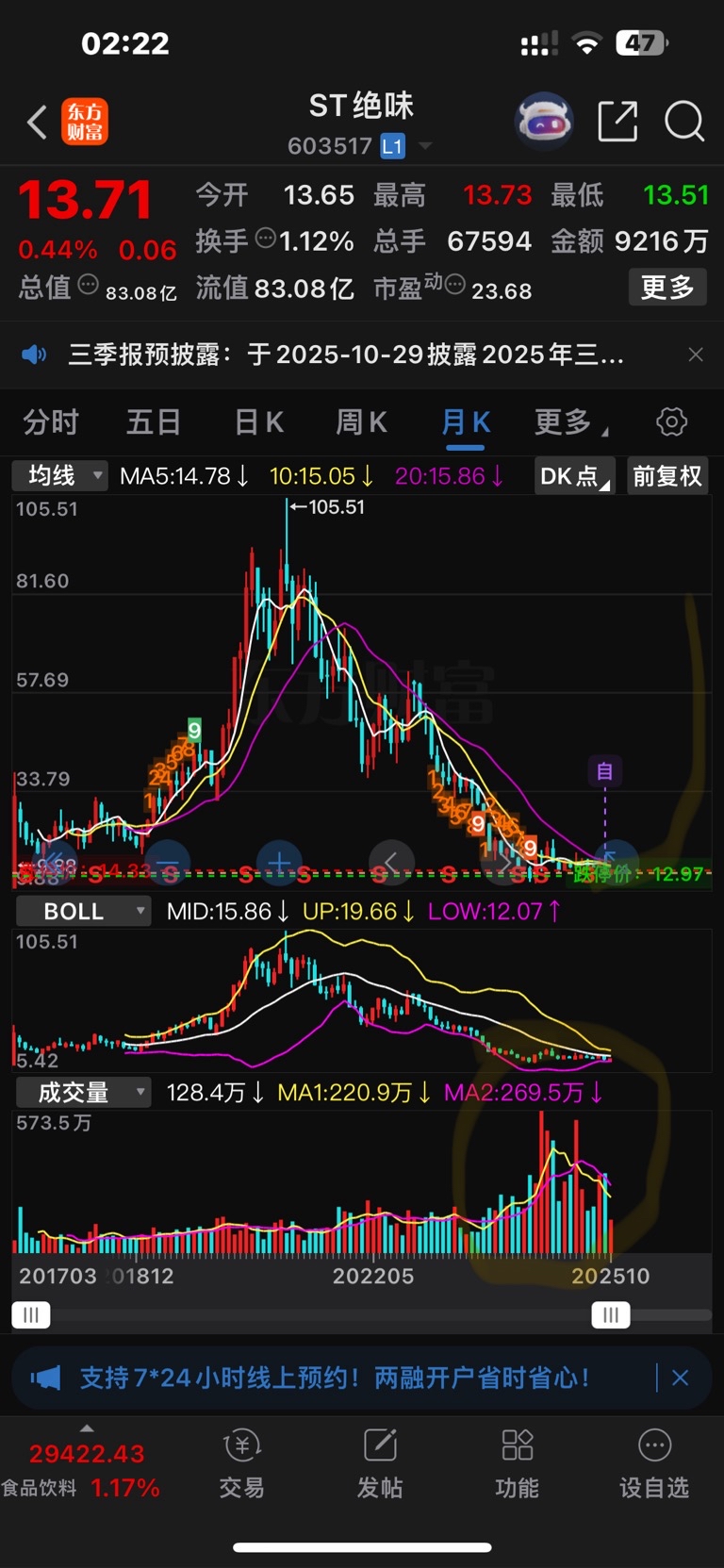
Task: Switch to 周K chart tab
Action: tap(361, 421)
